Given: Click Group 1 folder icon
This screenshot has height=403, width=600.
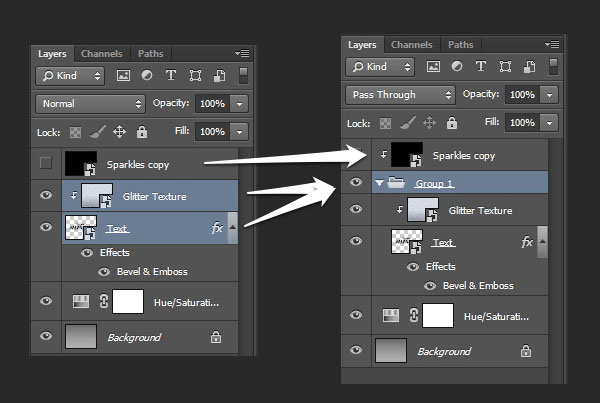Looking at the screenshot, I should pyautogui.click(x=396, y=183).
